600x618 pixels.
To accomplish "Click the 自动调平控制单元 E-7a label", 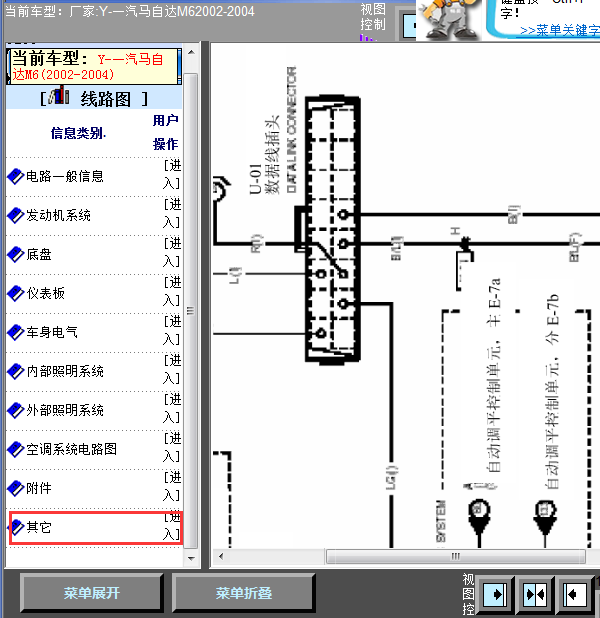I will tap(494, 375).
